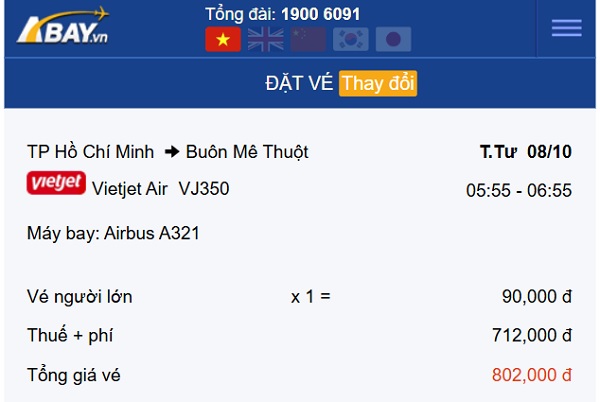The image size is (600, 402).
Task: Click the total price 802,000 đ
Action: [x=531, y=375]
